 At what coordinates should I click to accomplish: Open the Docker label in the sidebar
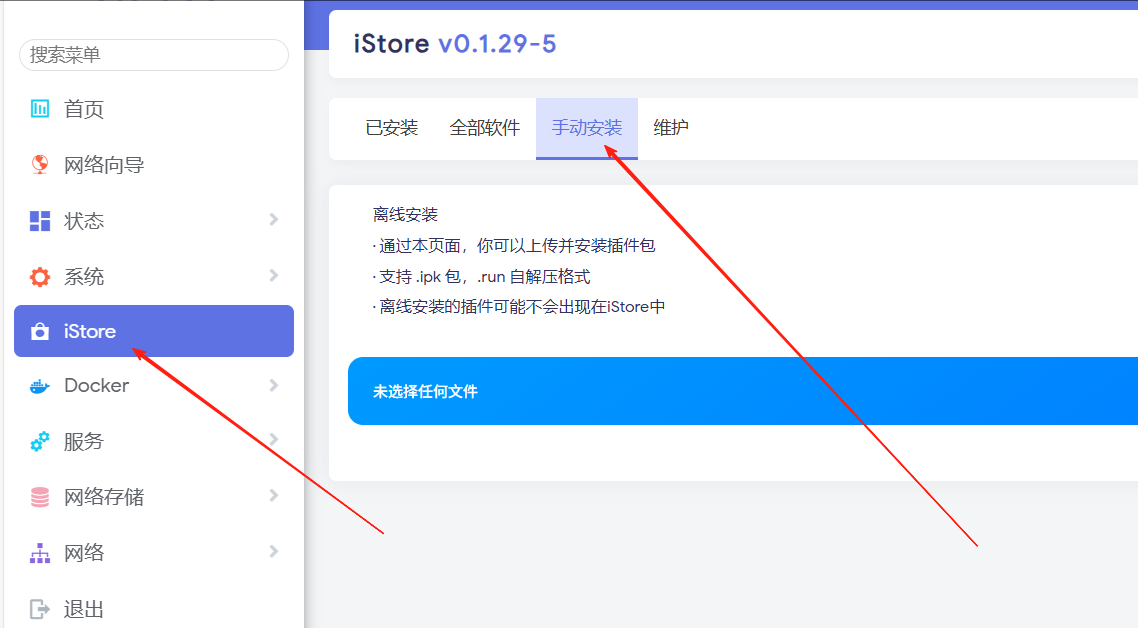point(97,386)
